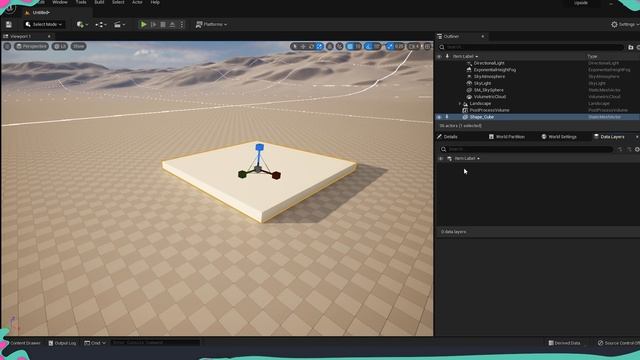The height and width of the screenshot is (360, 640).
Task: Open the Select menu
Action: 118,2
